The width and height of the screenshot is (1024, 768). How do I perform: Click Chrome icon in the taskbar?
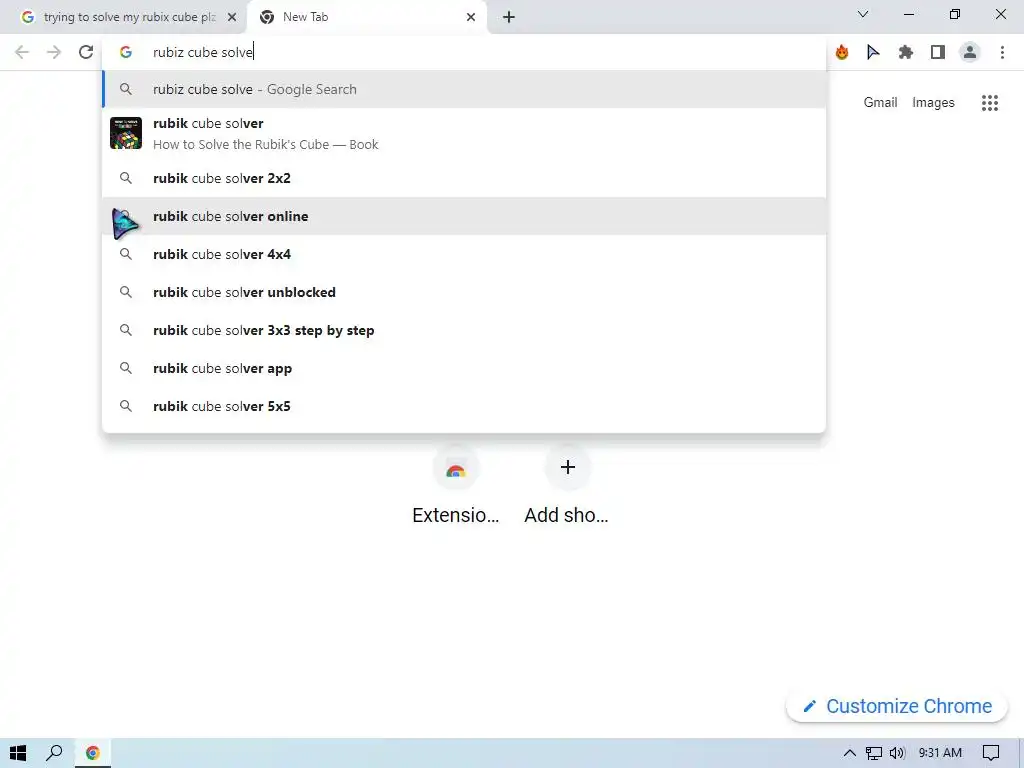pyautogui.click(x=93, y=753)
